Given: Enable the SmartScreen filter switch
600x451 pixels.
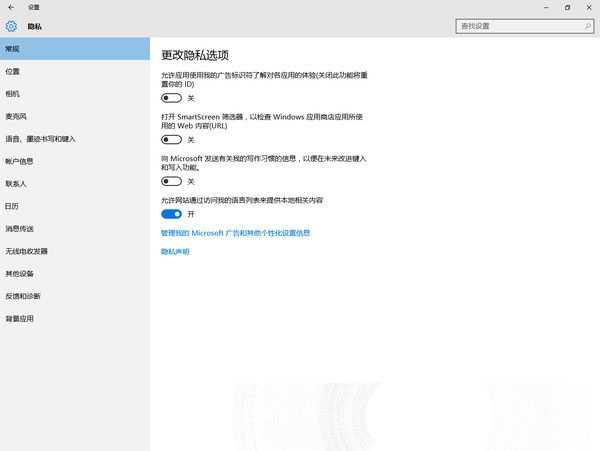Looking at the screenshot, I should pos(171,140).
